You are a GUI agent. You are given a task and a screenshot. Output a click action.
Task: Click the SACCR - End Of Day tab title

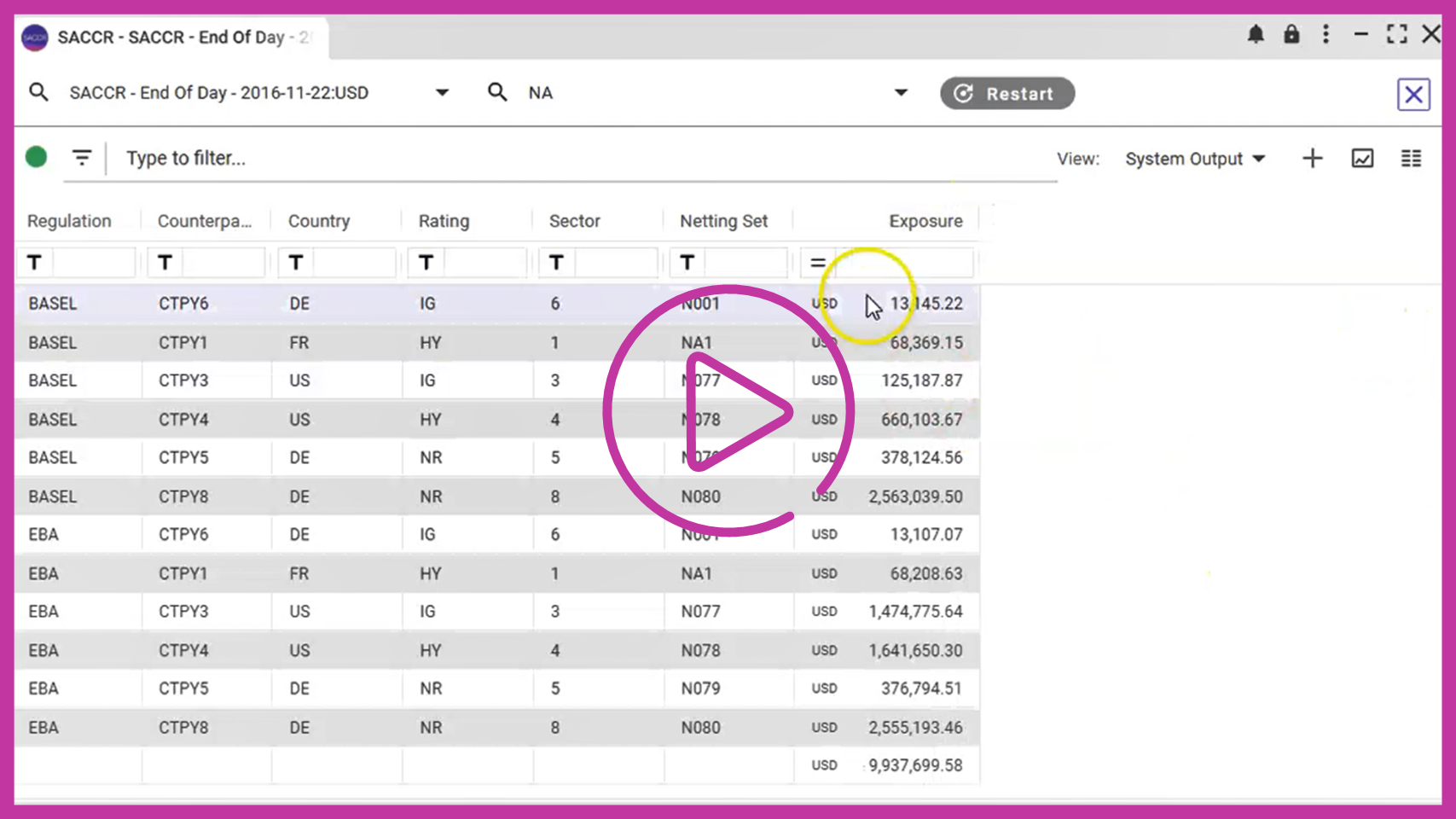pos(183,38)
